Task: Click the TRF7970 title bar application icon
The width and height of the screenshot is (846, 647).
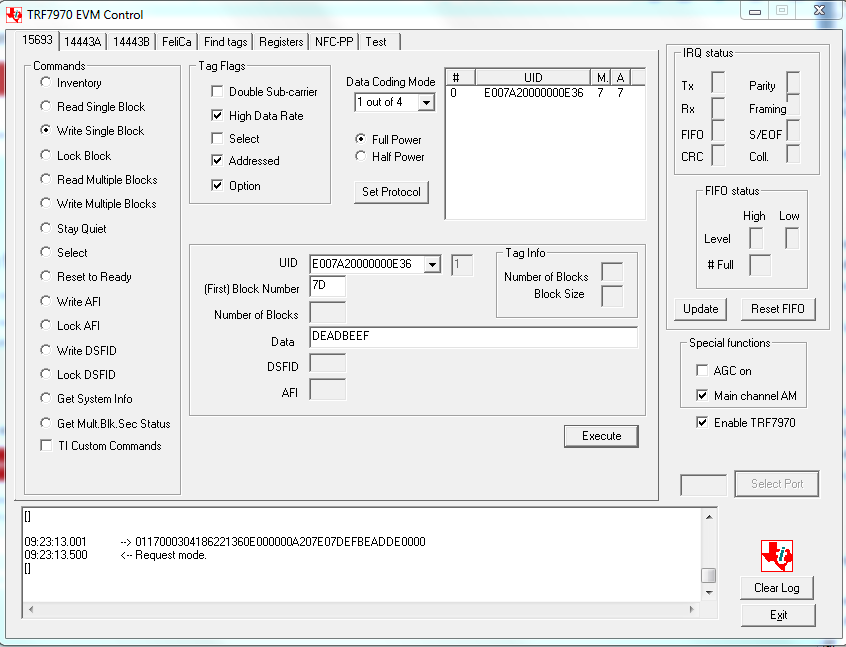Action: tap(13, 15)
